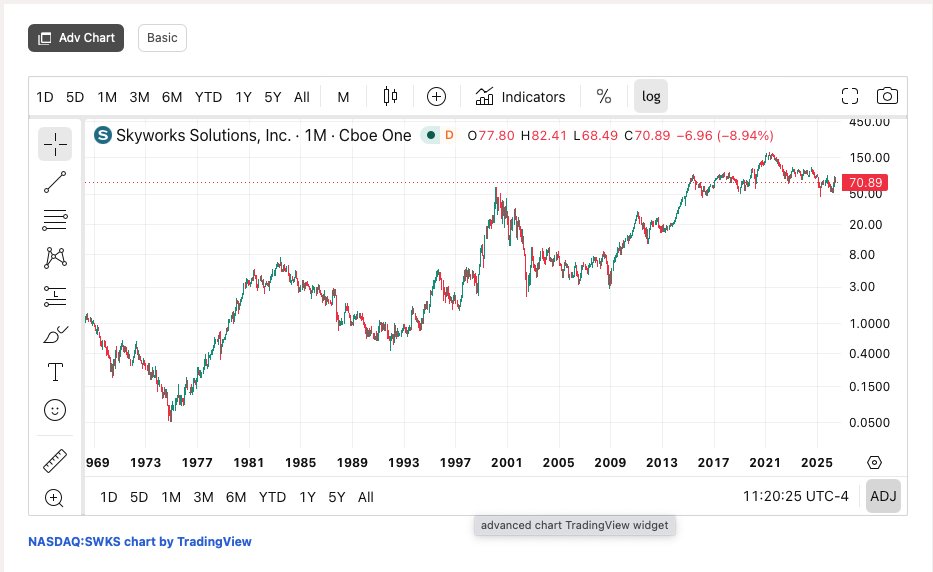Switch to Adv Chart tab

pyautogui.click(x=76, y=38)
